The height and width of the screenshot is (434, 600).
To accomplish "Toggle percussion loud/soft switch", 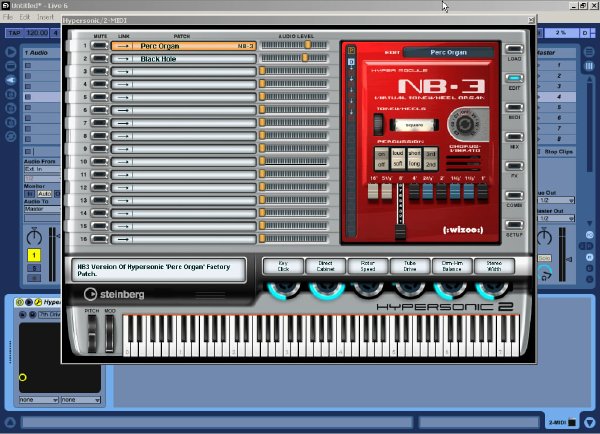I will coord(398,158).
